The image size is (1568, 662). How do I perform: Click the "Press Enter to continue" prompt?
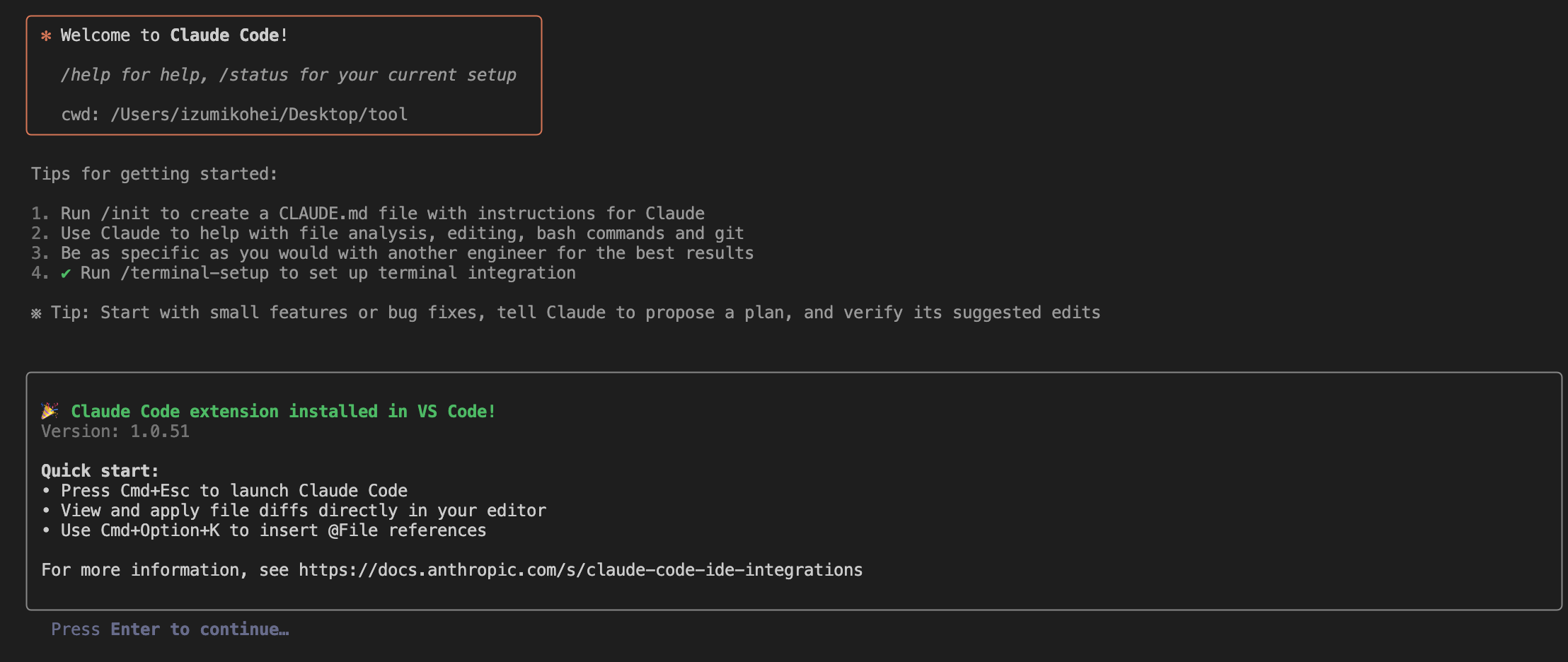[x=170, y=629]
